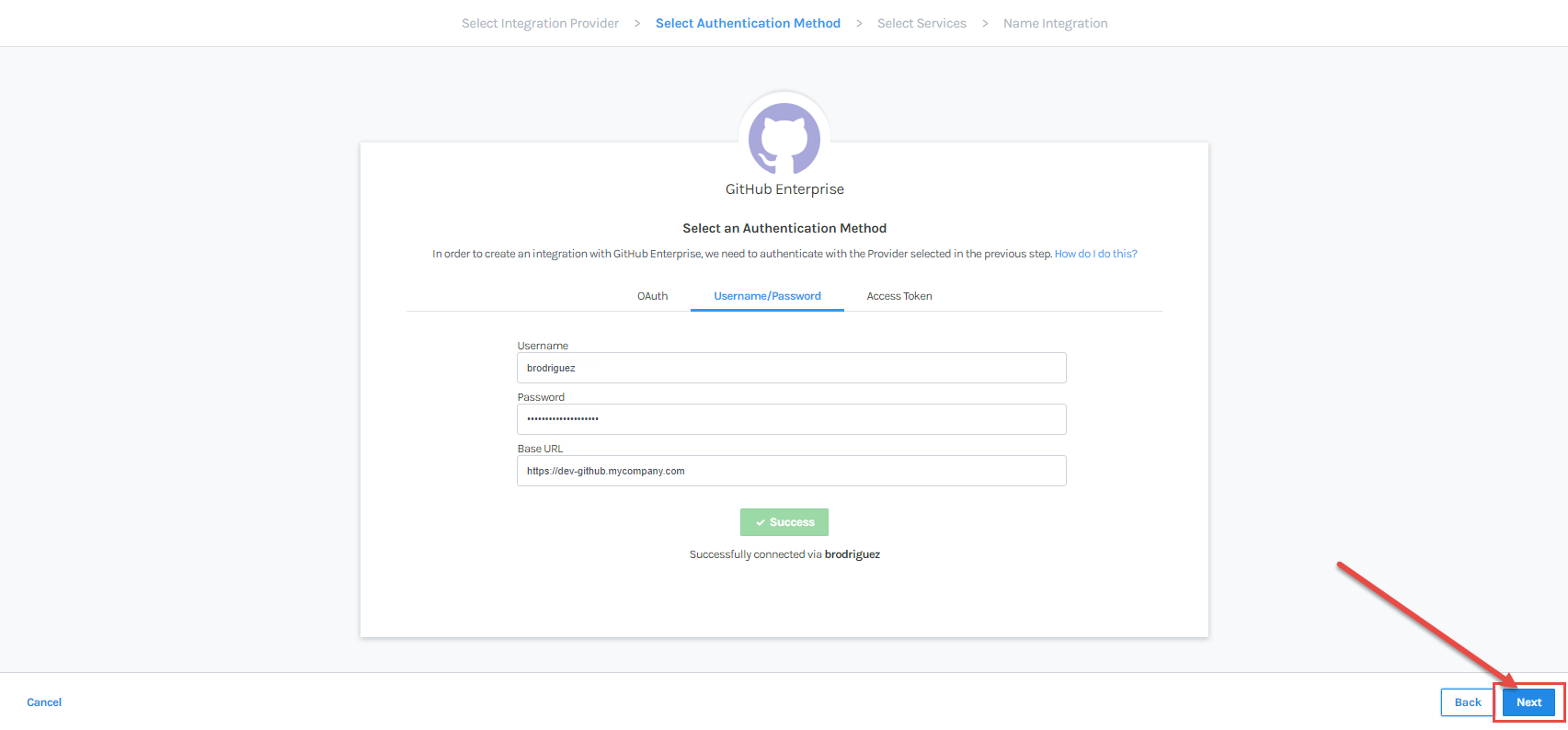The image size is (1568, 730).
Task: Proceed with the Next button
Action: click(x=1528, y=702)
